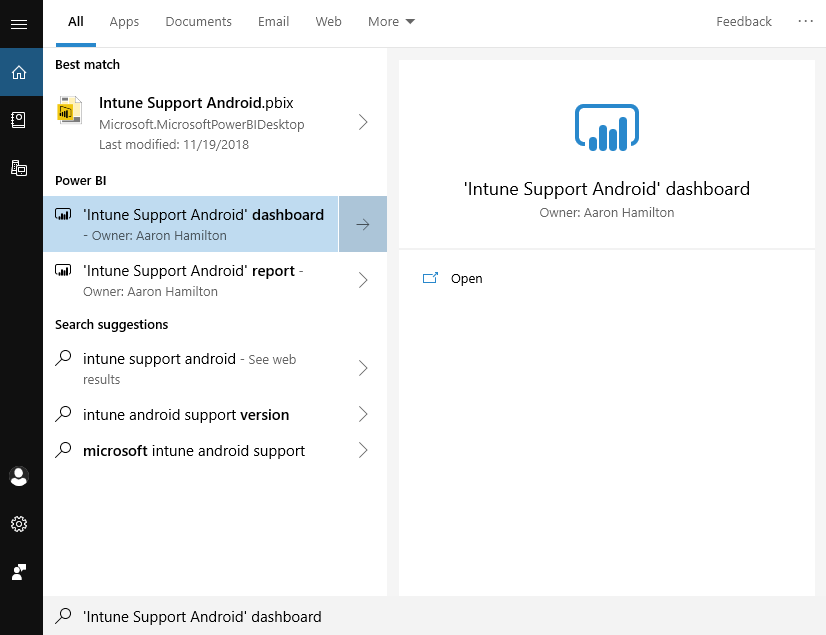The width and height of the screenshot is (826, 635).
Task: Select the All tab
Action: tap(76, 22)
